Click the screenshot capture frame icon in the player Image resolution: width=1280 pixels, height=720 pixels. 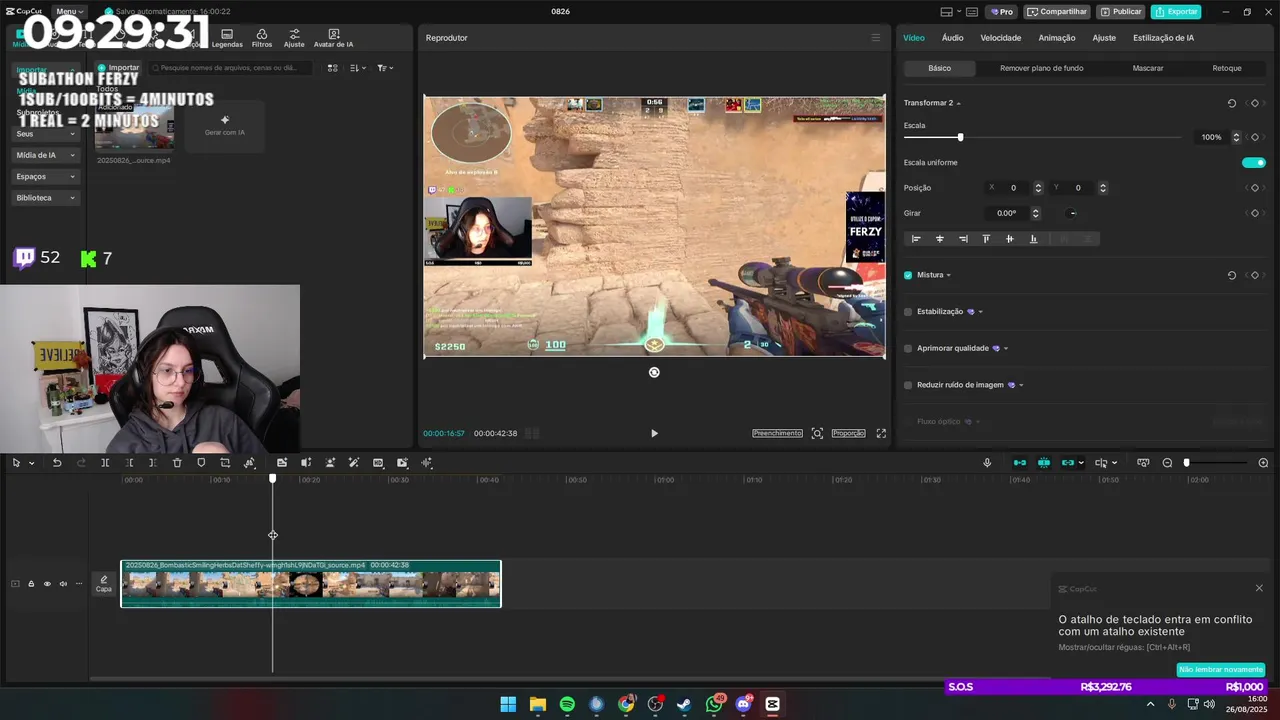click(817, 433)
